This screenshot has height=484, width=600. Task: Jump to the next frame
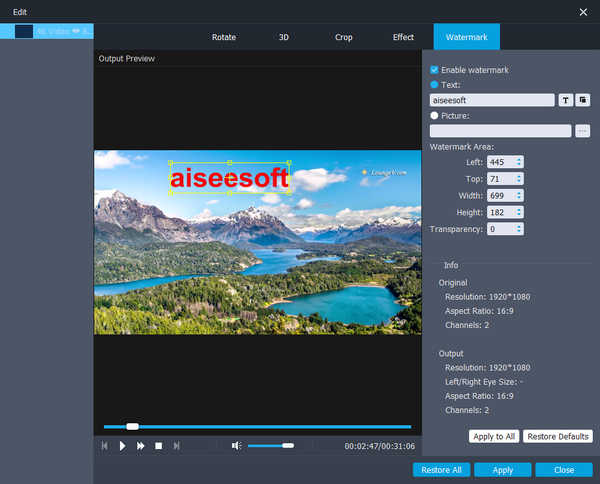point(176,446)
